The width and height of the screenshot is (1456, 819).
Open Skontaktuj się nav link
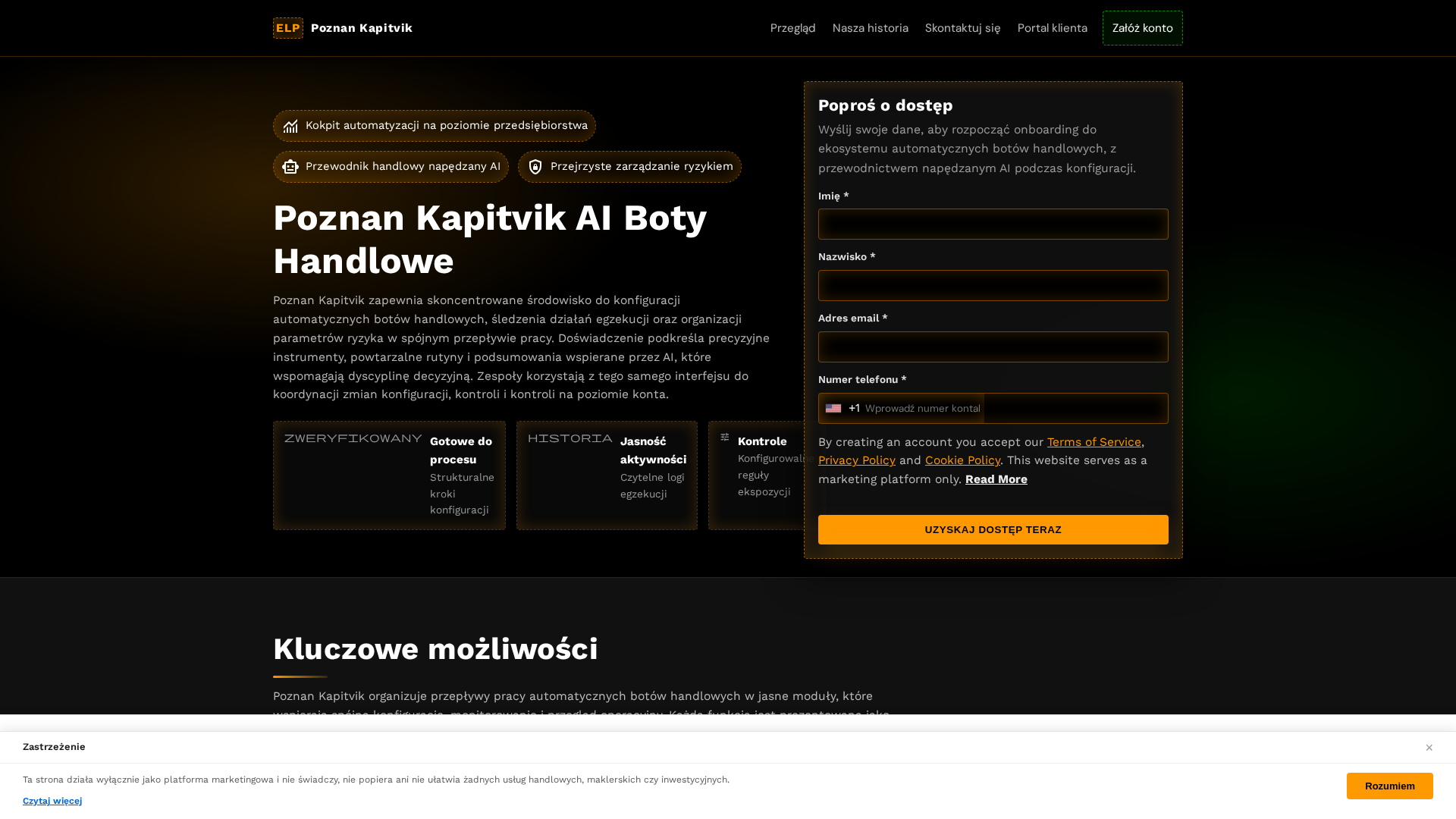962,28
